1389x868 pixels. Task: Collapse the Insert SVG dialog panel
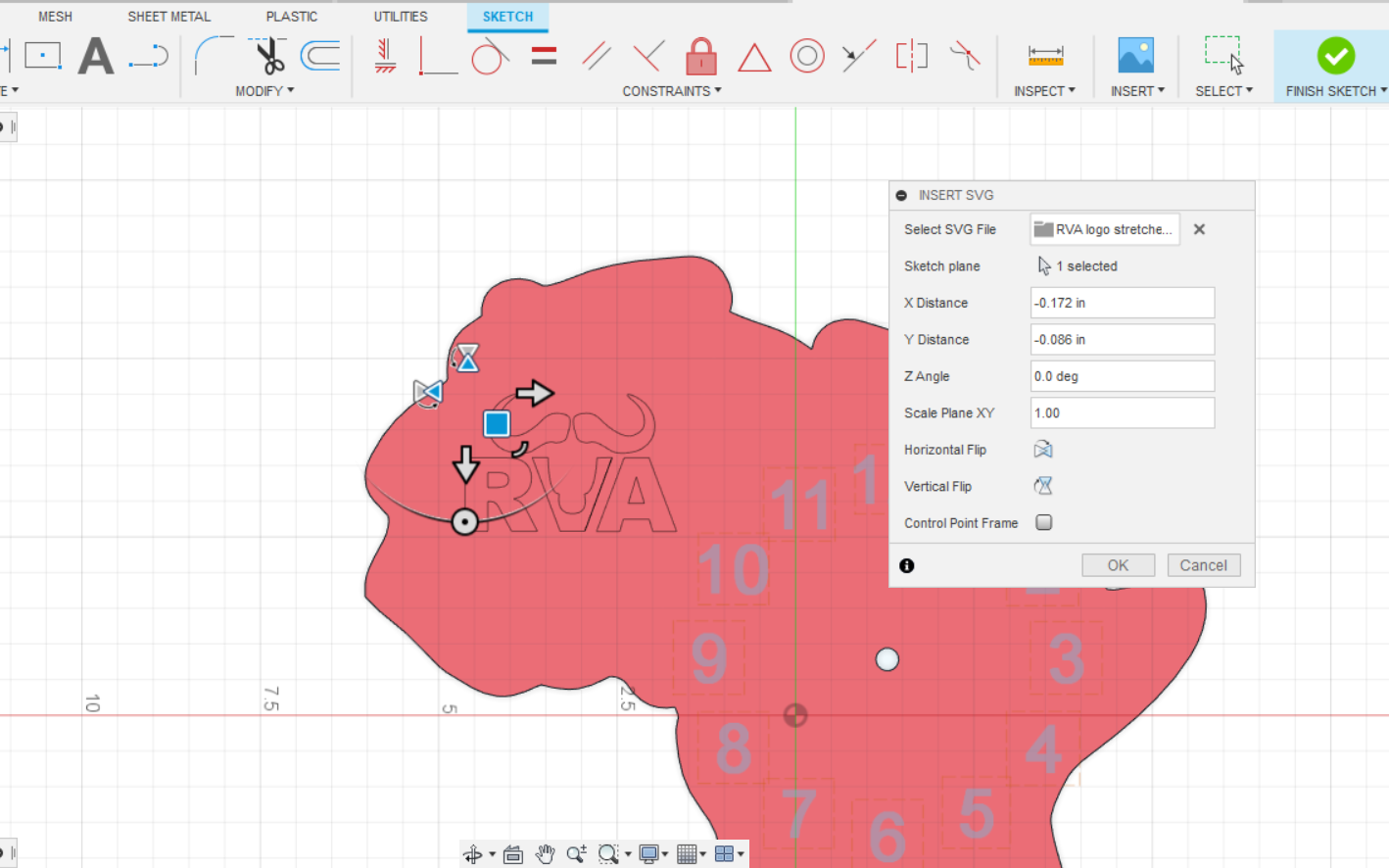tap(901, 195)
